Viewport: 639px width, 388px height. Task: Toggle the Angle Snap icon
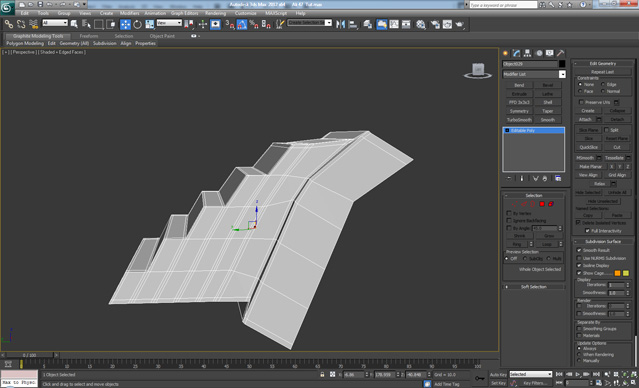tap(242, 24)
